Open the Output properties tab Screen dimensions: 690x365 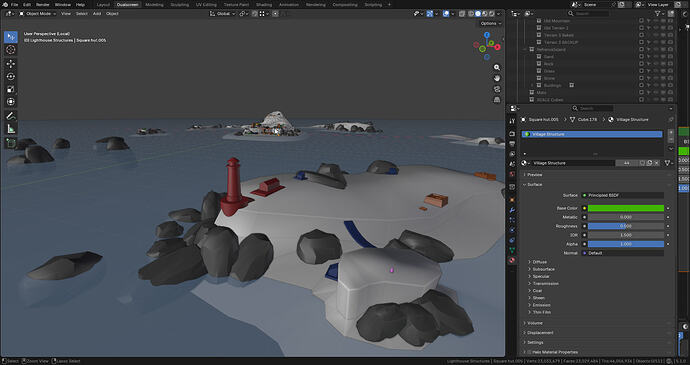click(512, 144)
